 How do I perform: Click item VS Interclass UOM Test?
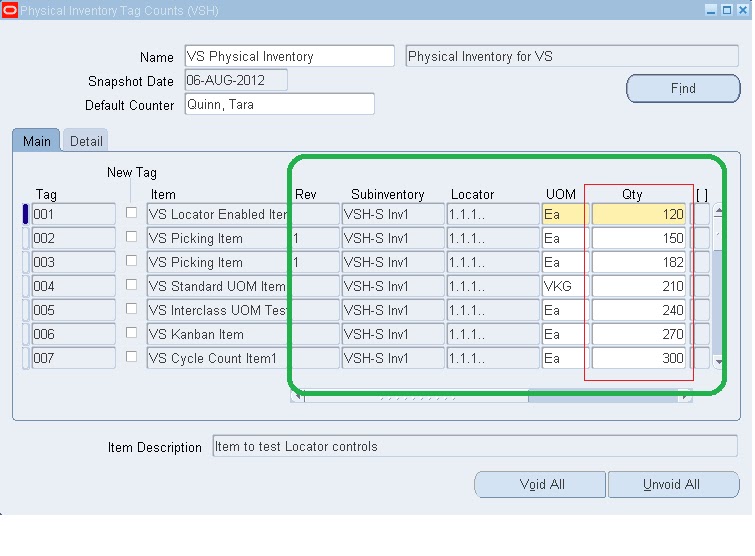tap(218, 310)
